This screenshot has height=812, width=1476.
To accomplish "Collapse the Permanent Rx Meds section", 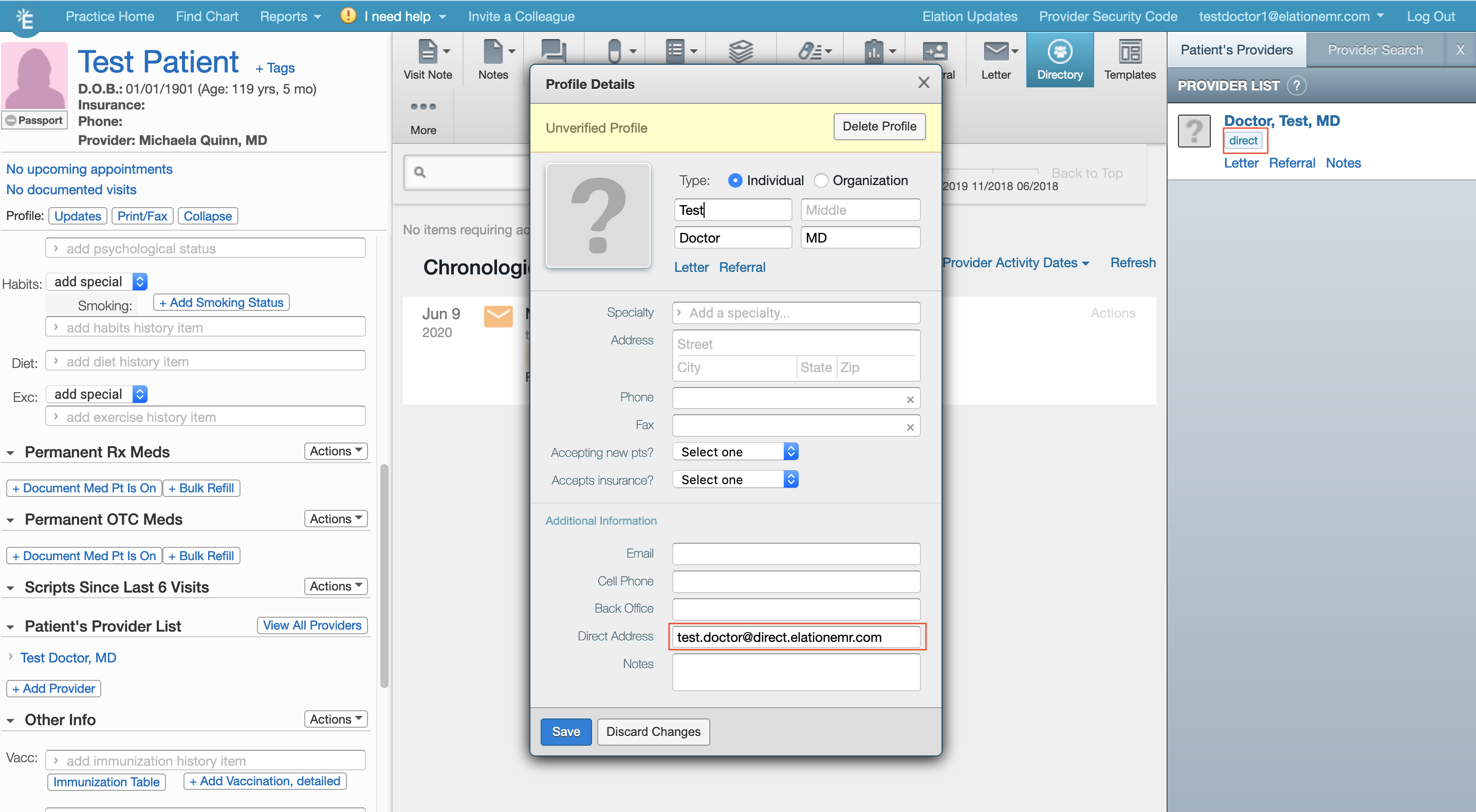I will click(10, 453).
